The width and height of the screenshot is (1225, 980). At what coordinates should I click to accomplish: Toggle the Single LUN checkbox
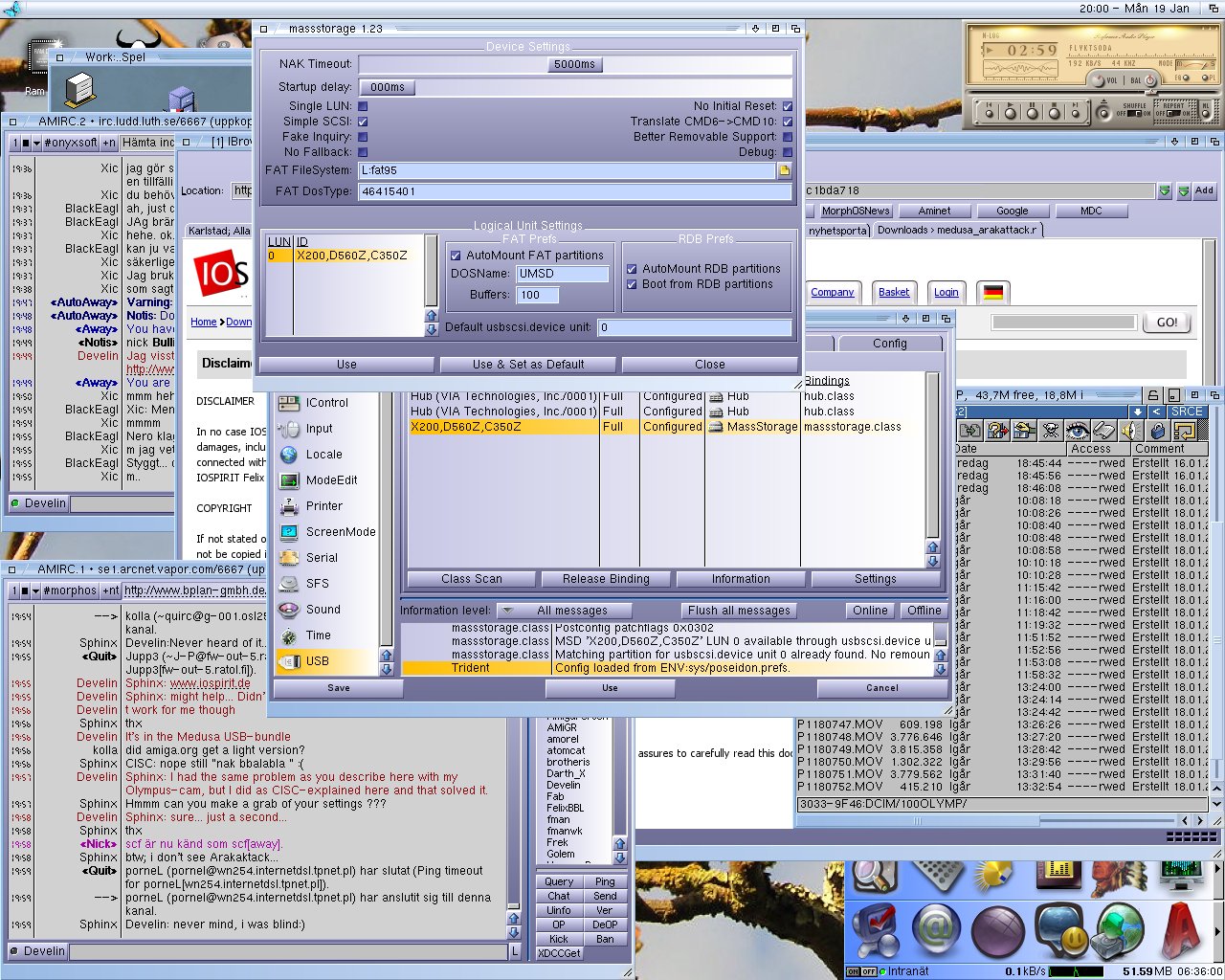point(363,106)
